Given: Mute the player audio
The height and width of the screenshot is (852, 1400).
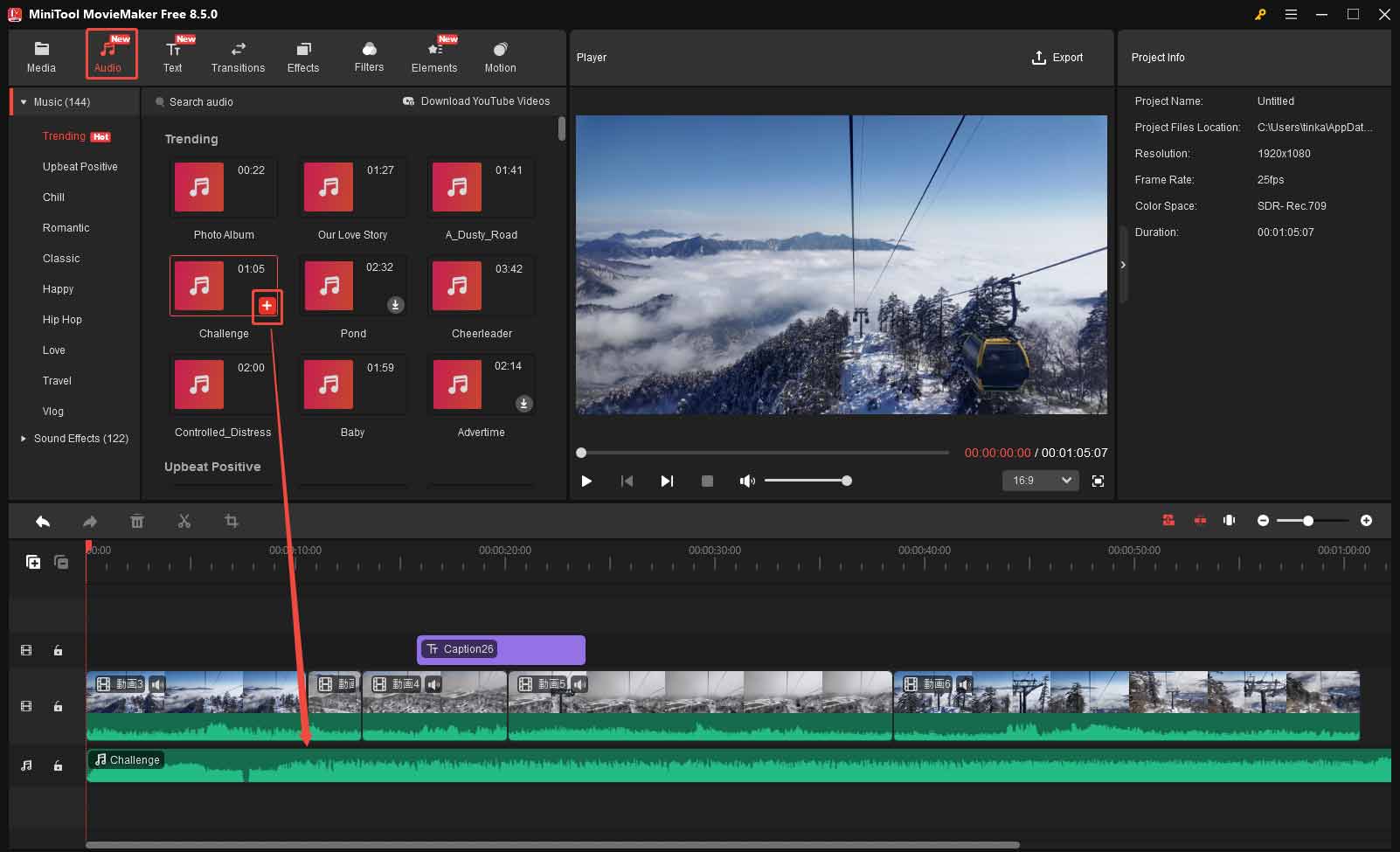Looking at the screenshot, I should [x=747, y=480].
